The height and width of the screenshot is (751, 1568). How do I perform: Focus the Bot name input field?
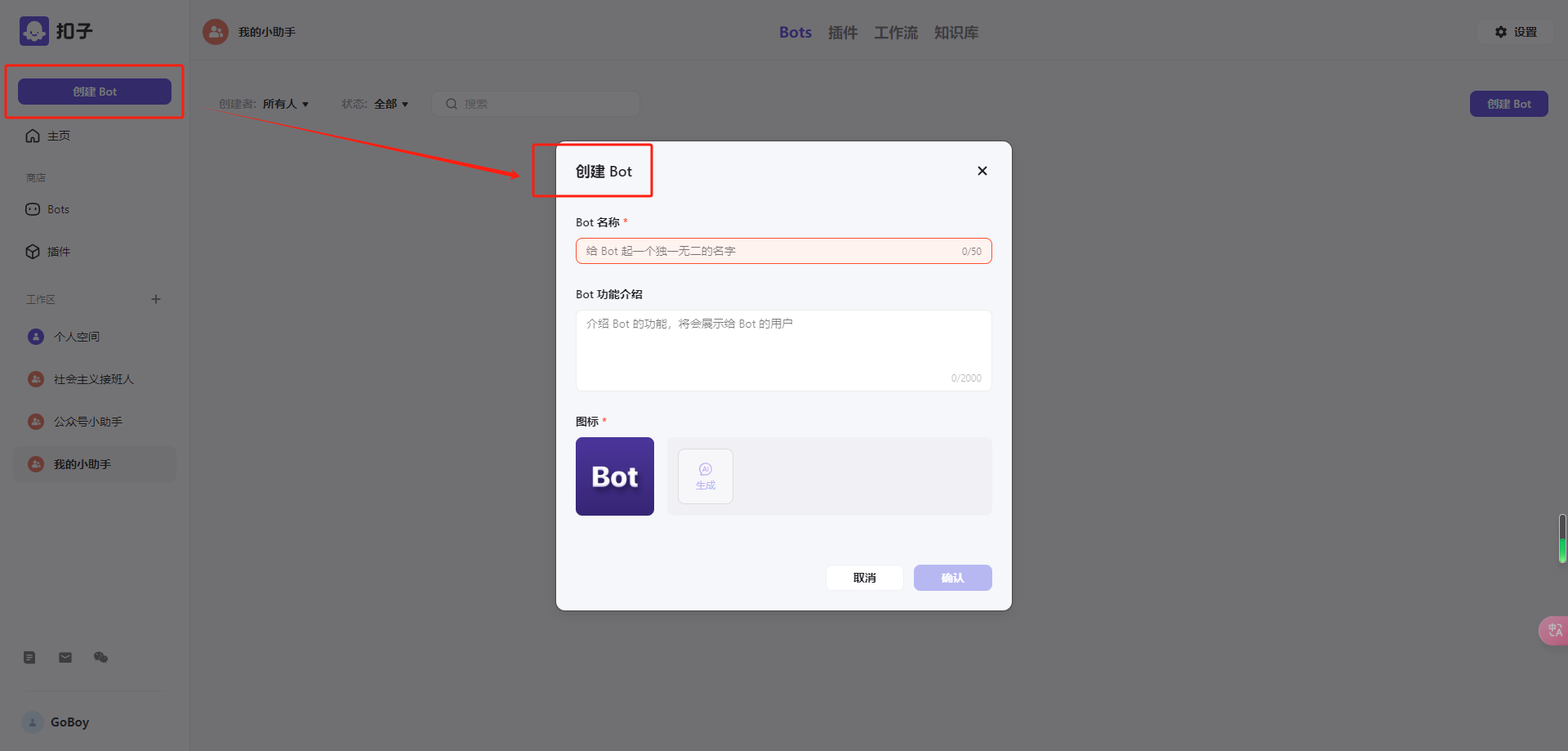pyautogui.click(x=784, y=251)
